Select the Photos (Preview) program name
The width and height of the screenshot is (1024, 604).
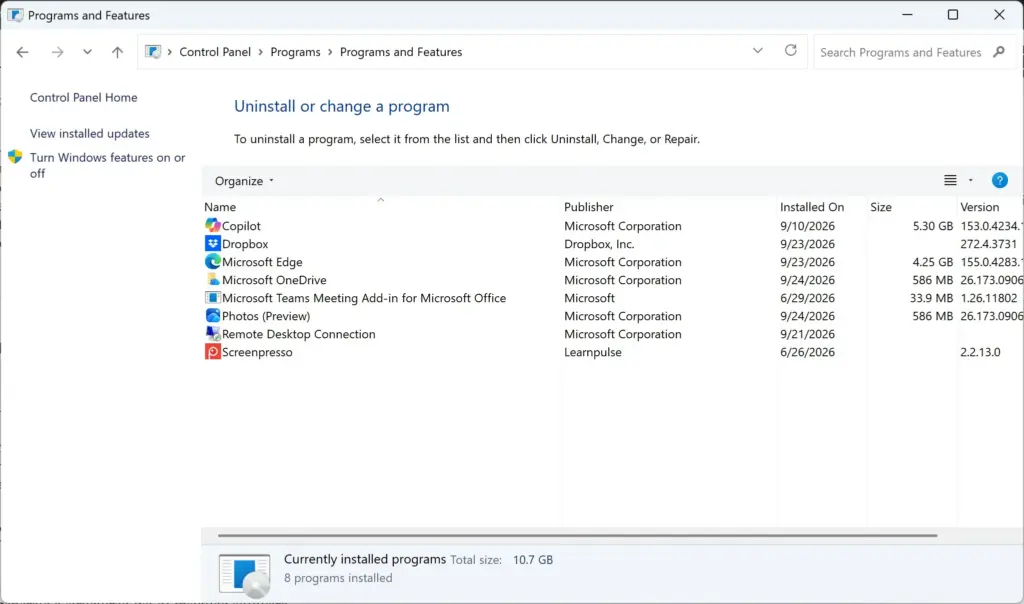tap(266, 316)
